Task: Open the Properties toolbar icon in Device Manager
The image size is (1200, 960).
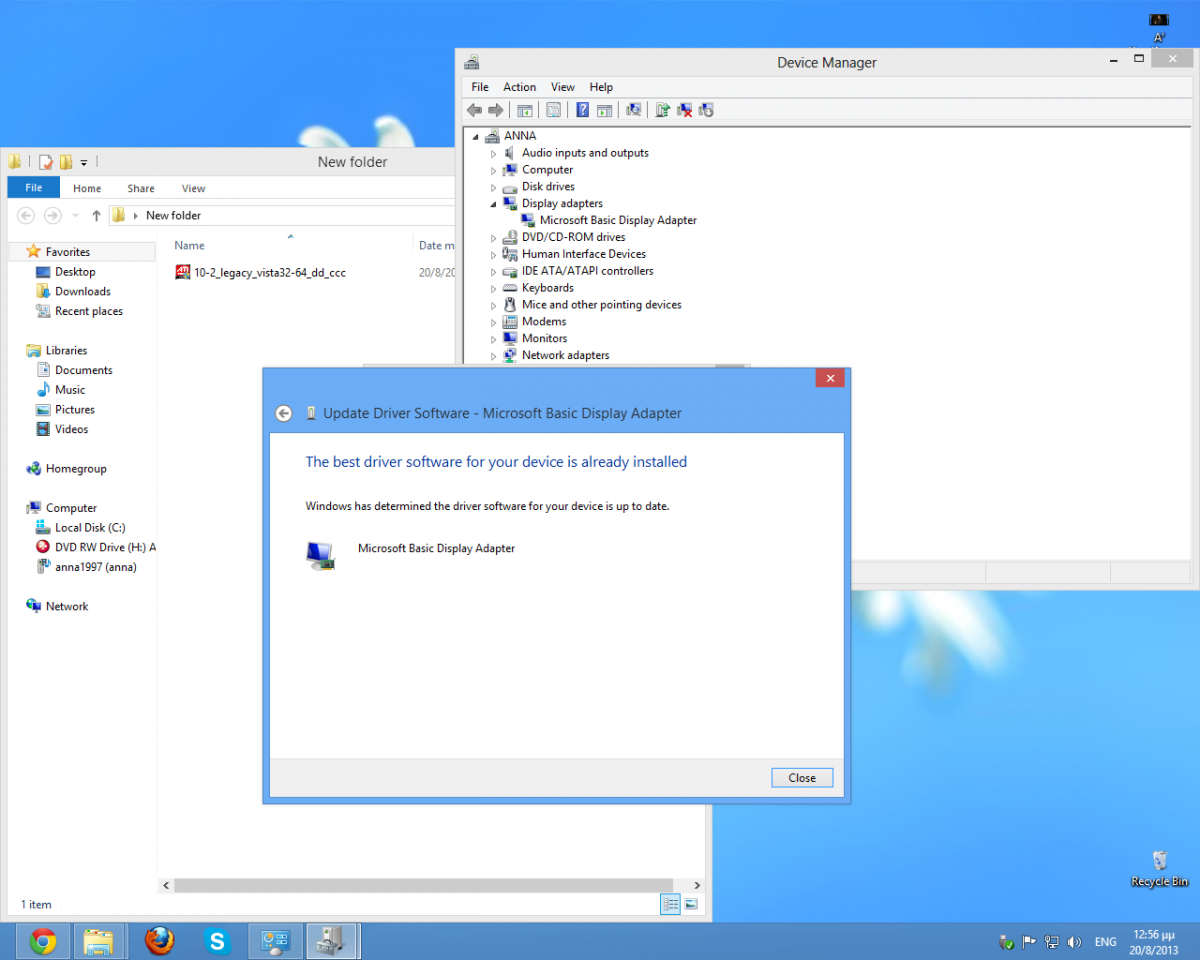Action: pyautogui.click(x=553, y=110)
